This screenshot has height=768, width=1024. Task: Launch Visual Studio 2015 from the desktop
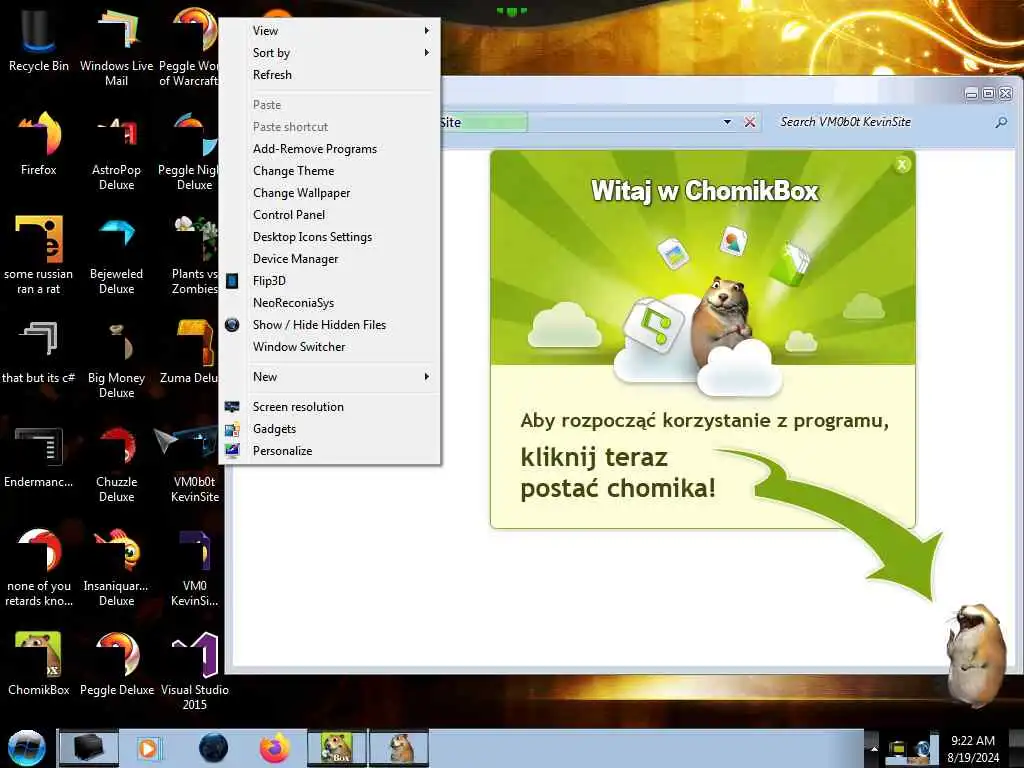coord(195,671)
